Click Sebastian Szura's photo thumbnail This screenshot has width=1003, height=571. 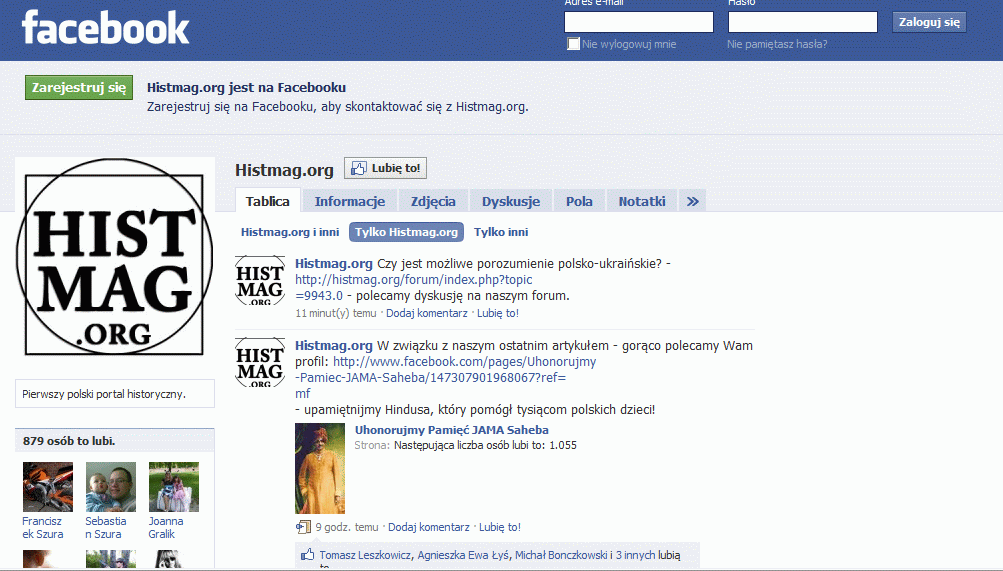(x=111, y=487)
